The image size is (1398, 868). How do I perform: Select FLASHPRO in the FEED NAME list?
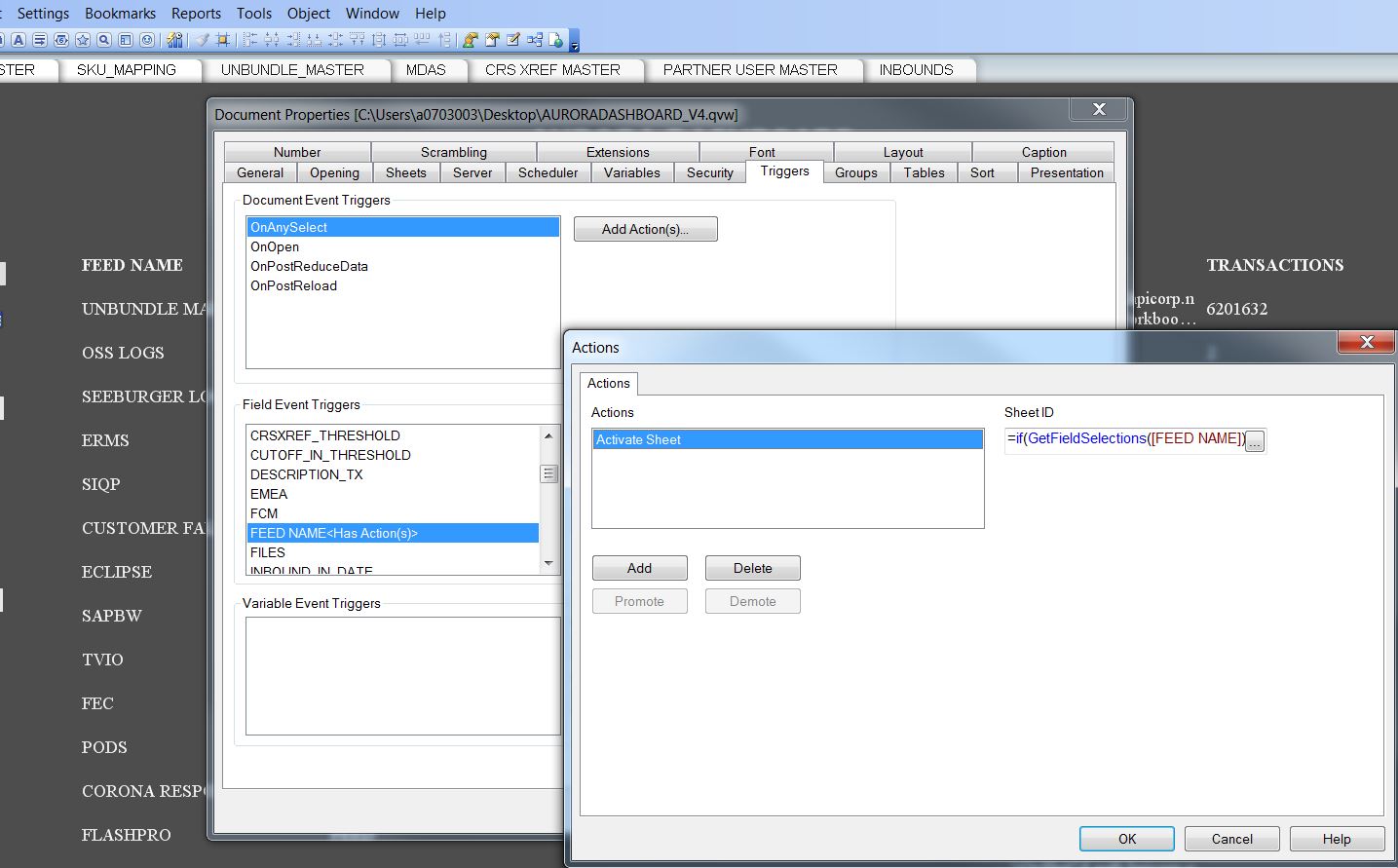tap(127, 835)
